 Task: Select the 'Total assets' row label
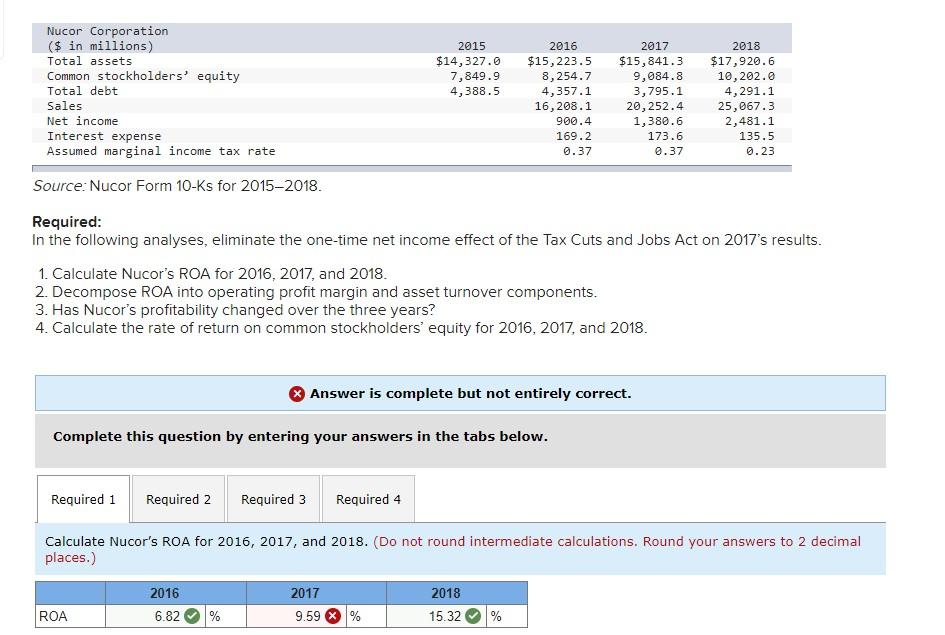[x=89, y=61]
